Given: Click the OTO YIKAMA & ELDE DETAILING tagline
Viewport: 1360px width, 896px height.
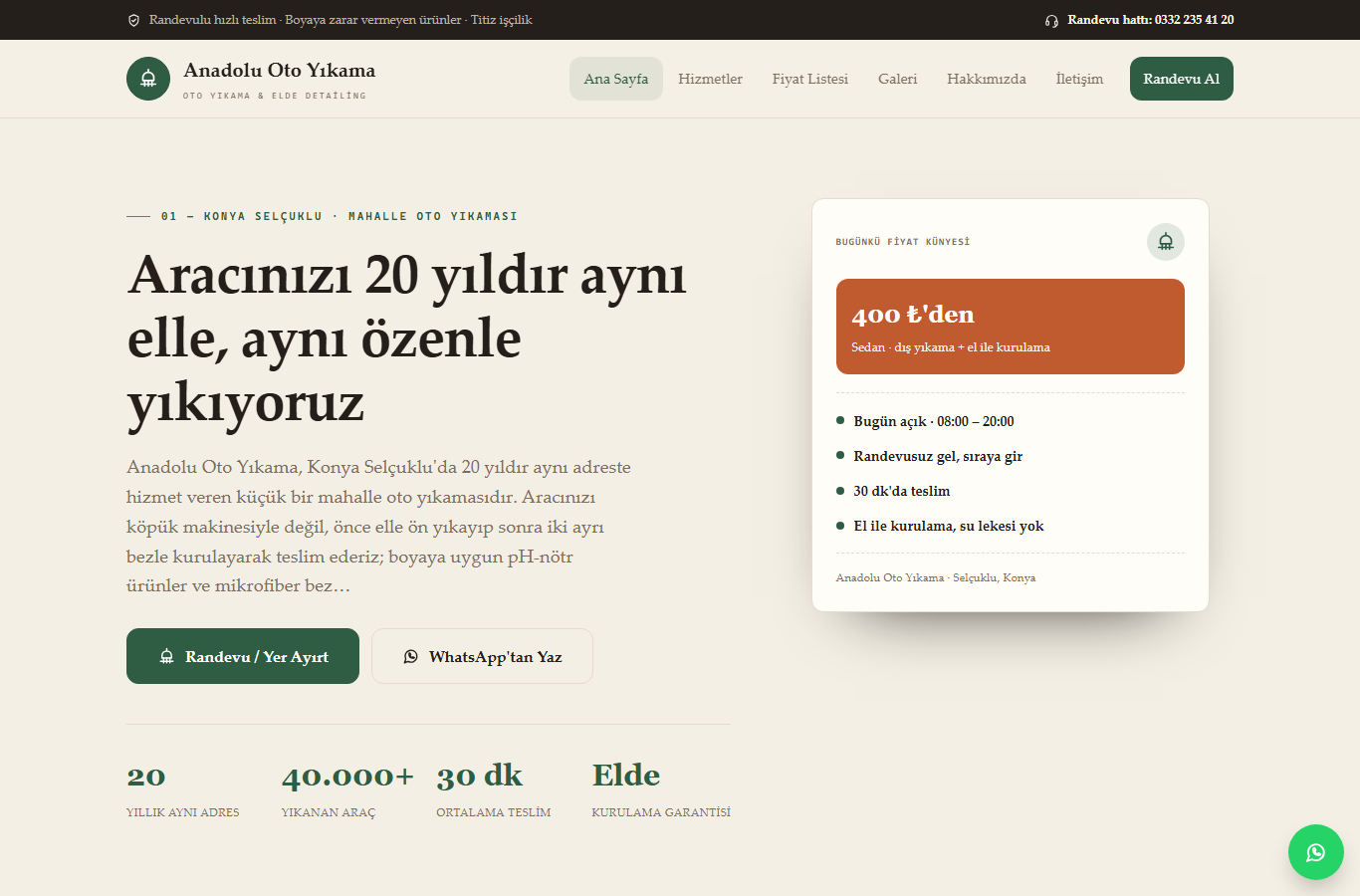Looking at the screenshot, I should [x=275, y=96].
